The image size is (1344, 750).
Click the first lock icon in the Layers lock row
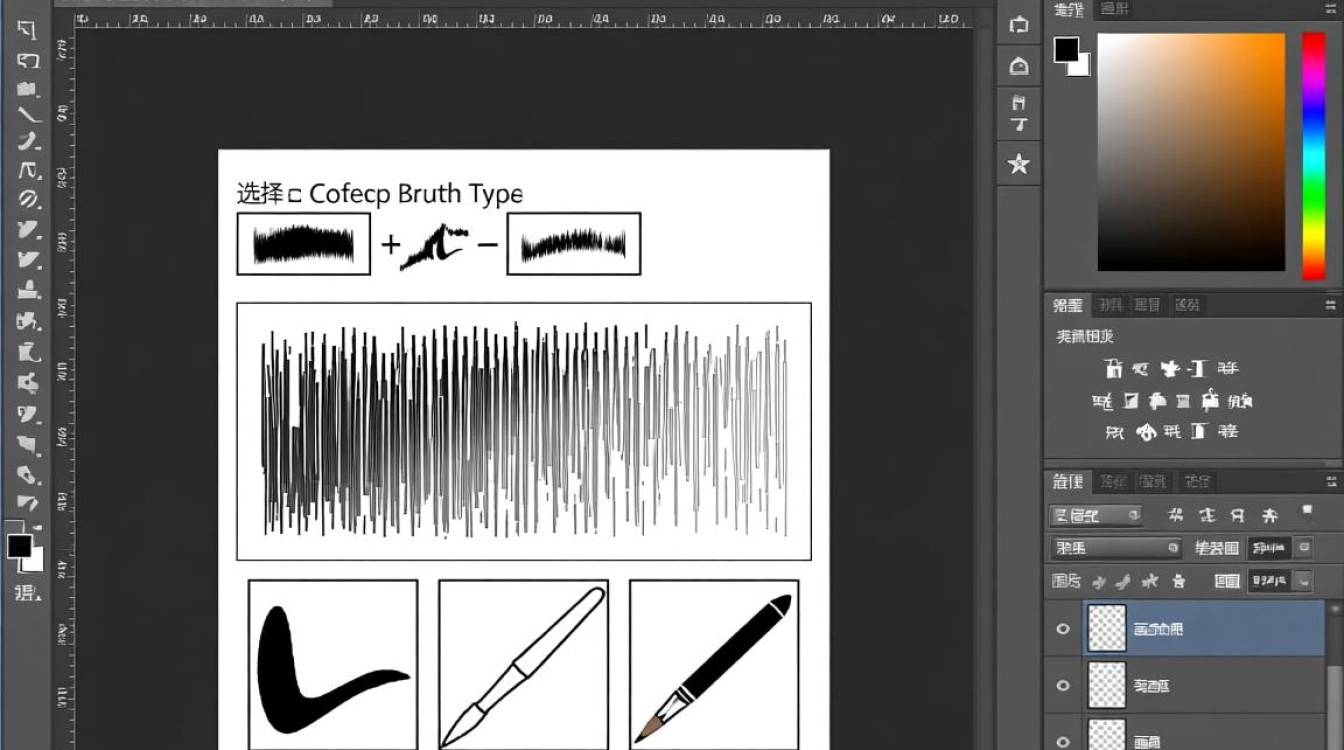click(1099, 580)
